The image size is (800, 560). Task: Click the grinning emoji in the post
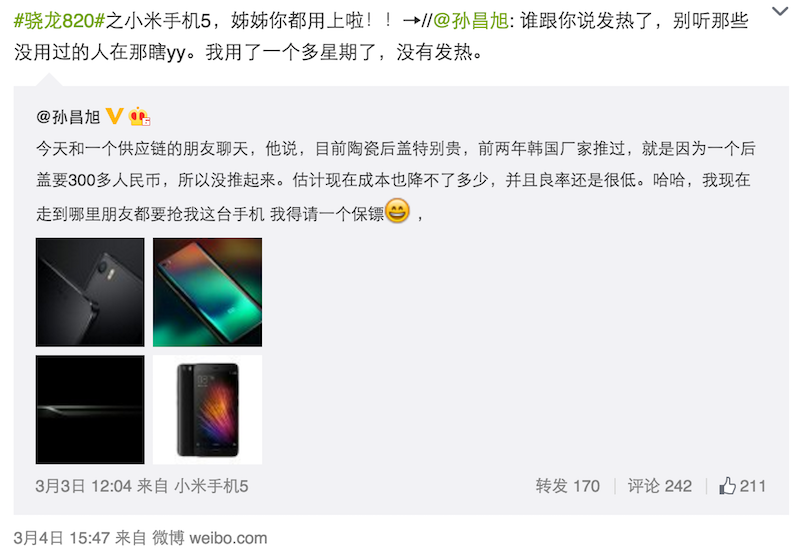[397, 211]
